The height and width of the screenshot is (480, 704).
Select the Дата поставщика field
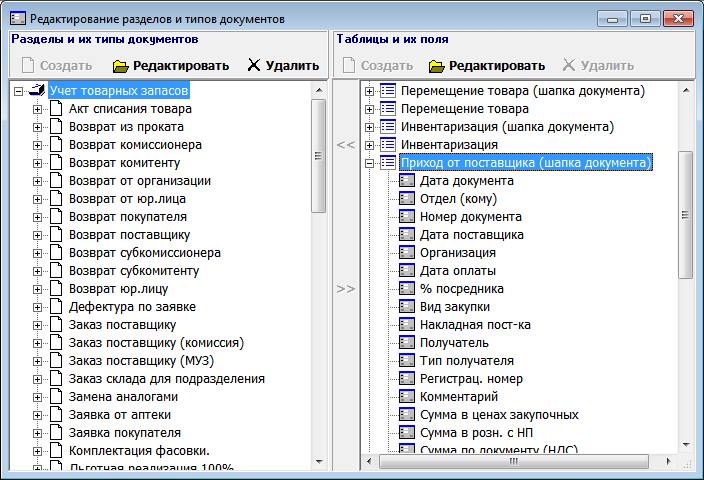[x=471, y=235]
